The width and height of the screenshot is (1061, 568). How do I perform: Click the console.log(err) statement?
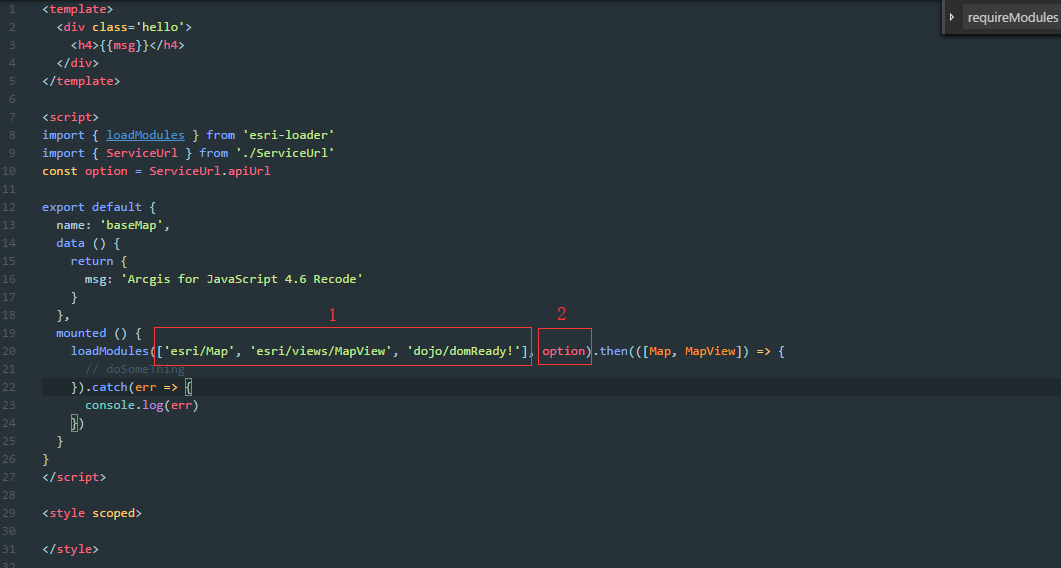point(142,405)
